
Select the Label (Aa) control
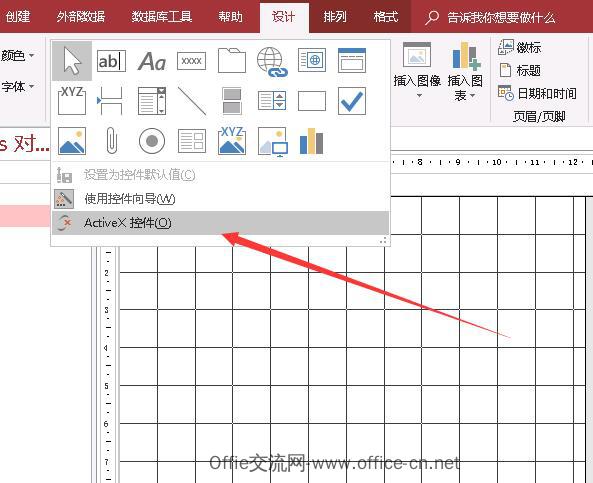(x=152, y=61)
